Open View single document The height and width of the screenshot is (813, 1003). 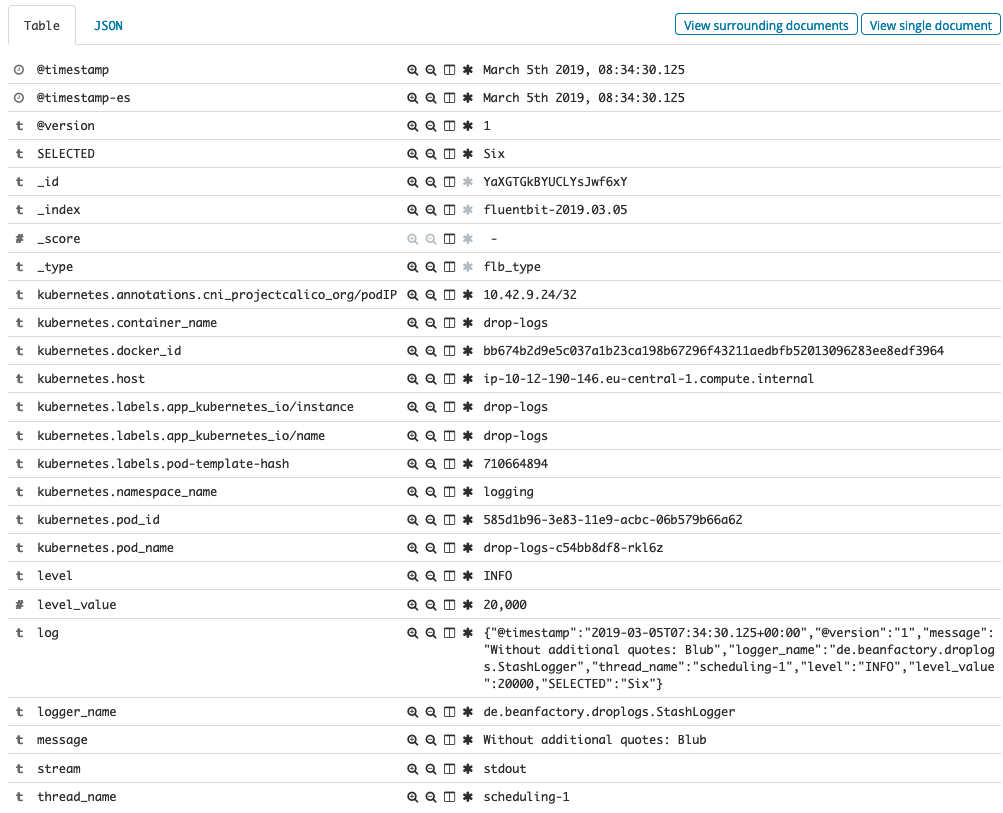(x=930, y=26)
